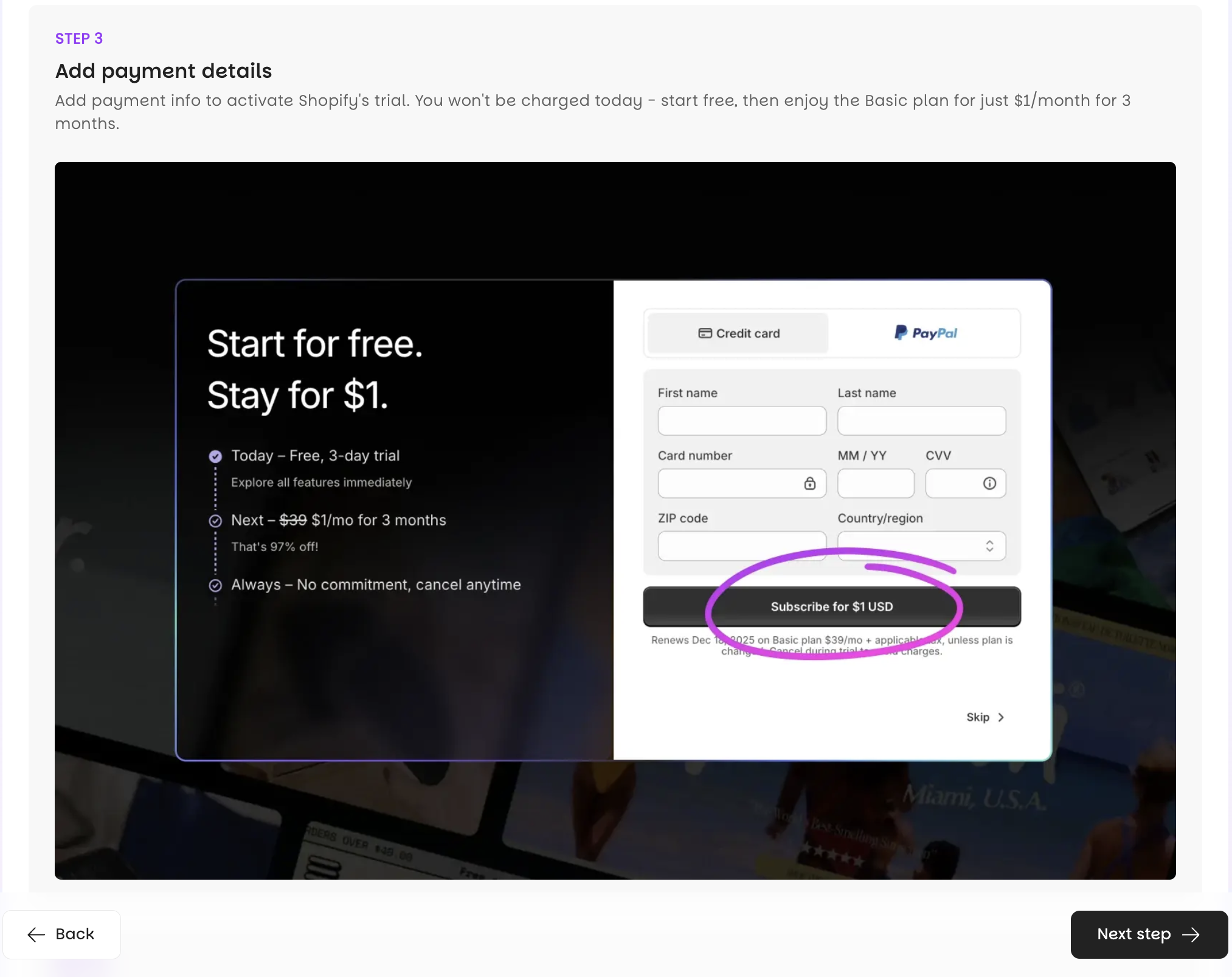Click the MM / YY expiry field

[876, 483]
